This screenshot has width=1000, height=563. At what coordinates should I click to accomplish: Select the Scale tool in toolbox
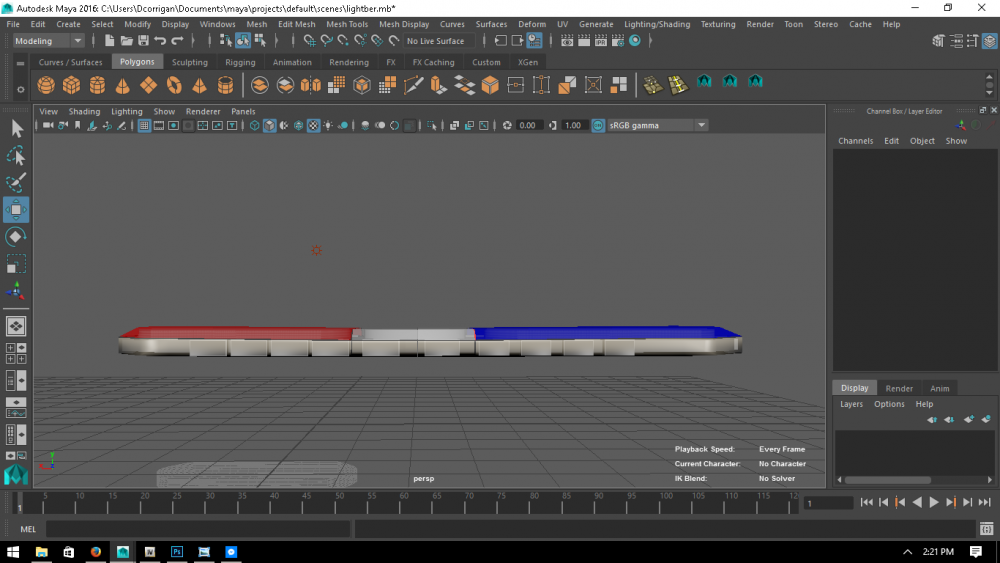tap(16, 263)
